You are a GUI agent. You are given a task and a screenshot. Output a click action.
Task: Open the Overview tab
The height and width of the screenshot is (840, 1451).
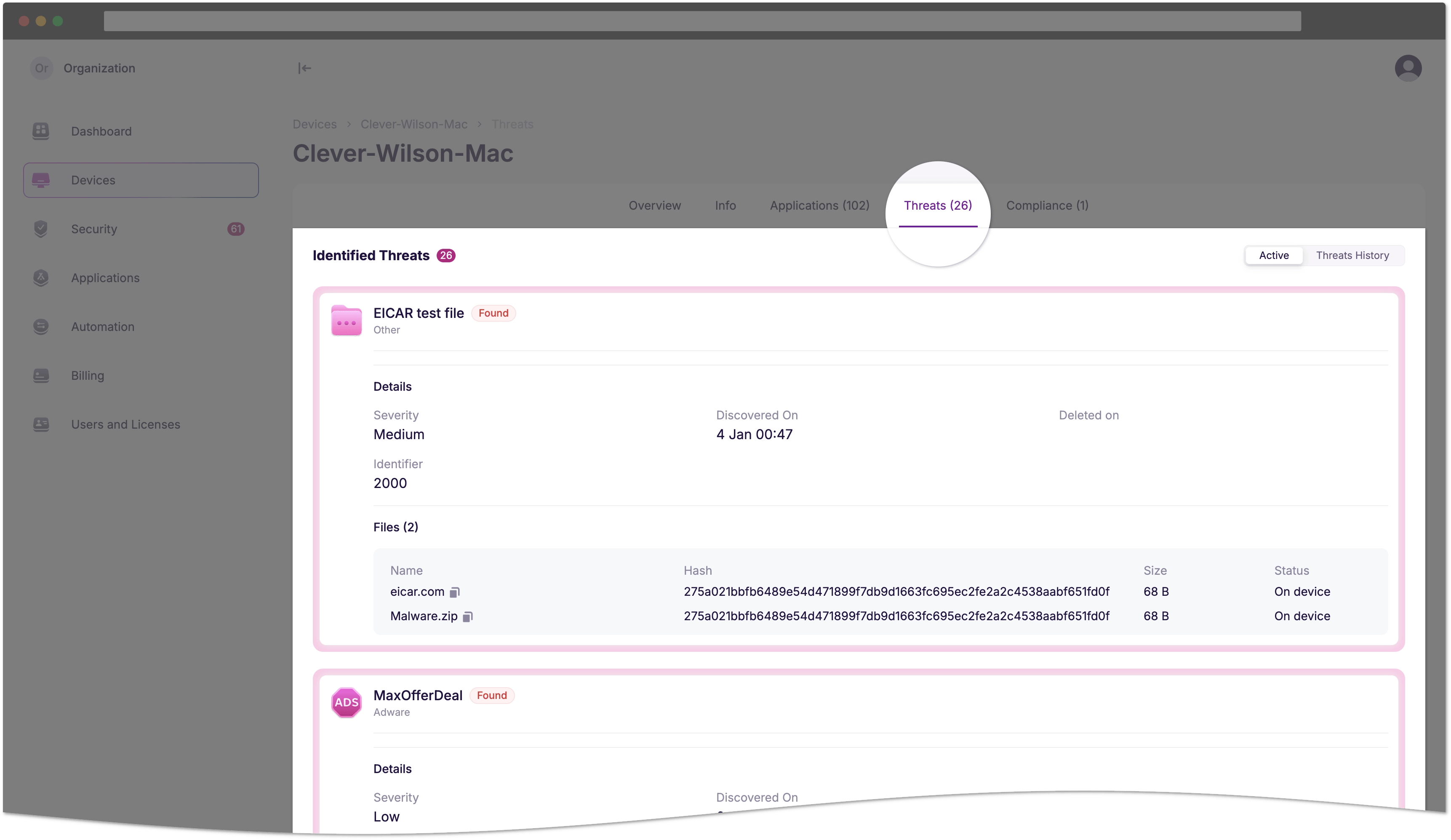(x=655, y=205)
